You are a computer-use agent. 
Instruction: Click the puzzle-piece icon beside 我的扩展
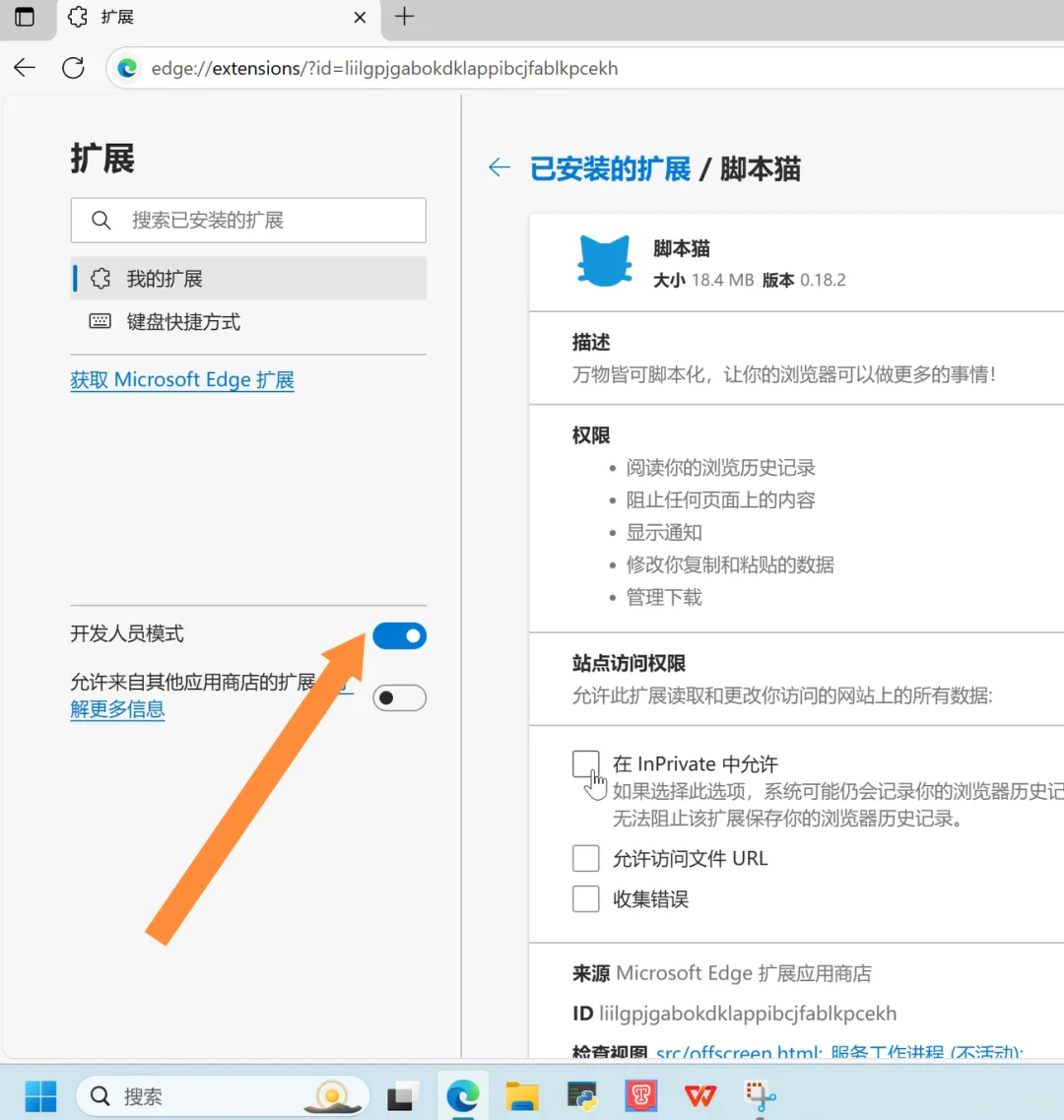[100, 278]
